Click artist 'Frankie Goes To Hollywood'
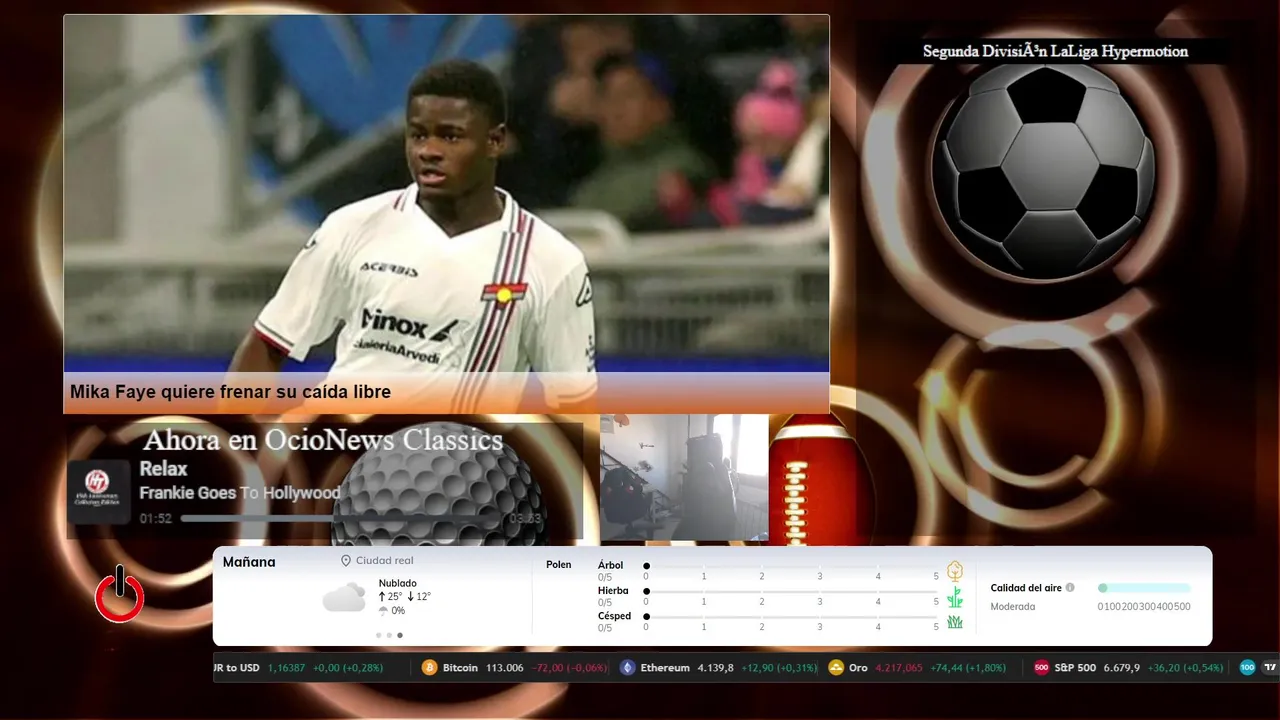 (240, 493)
